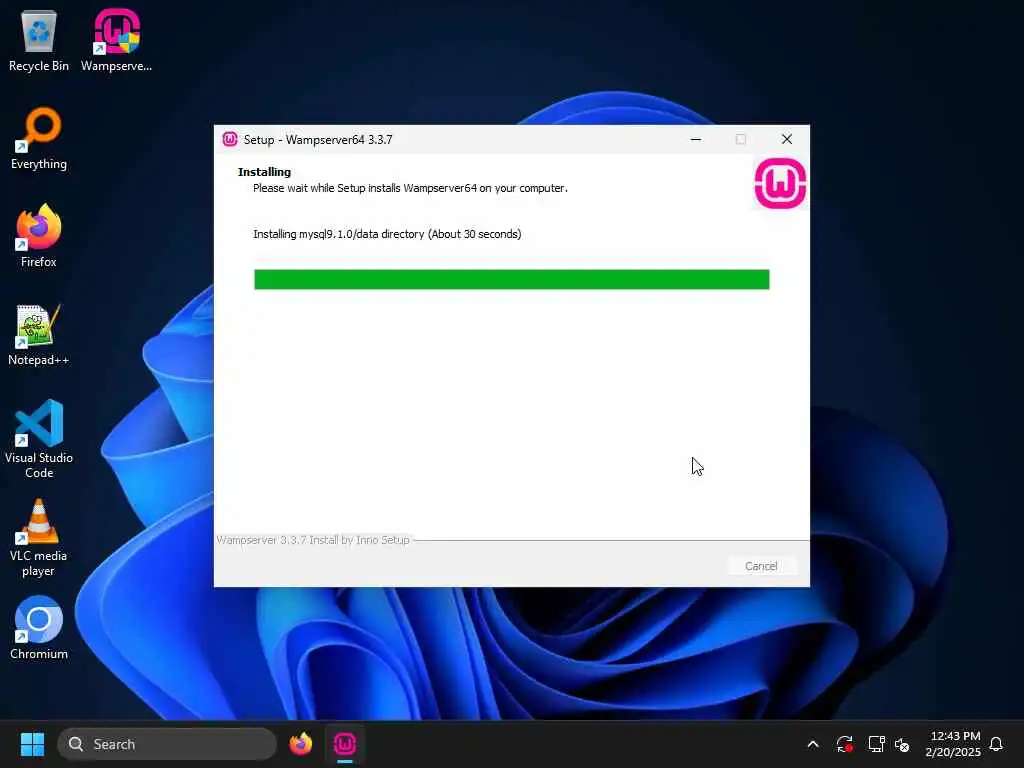The height and width of the screenshot is (768, 1024).
Task: Open the network status tray icon
Action: (876, 744)
